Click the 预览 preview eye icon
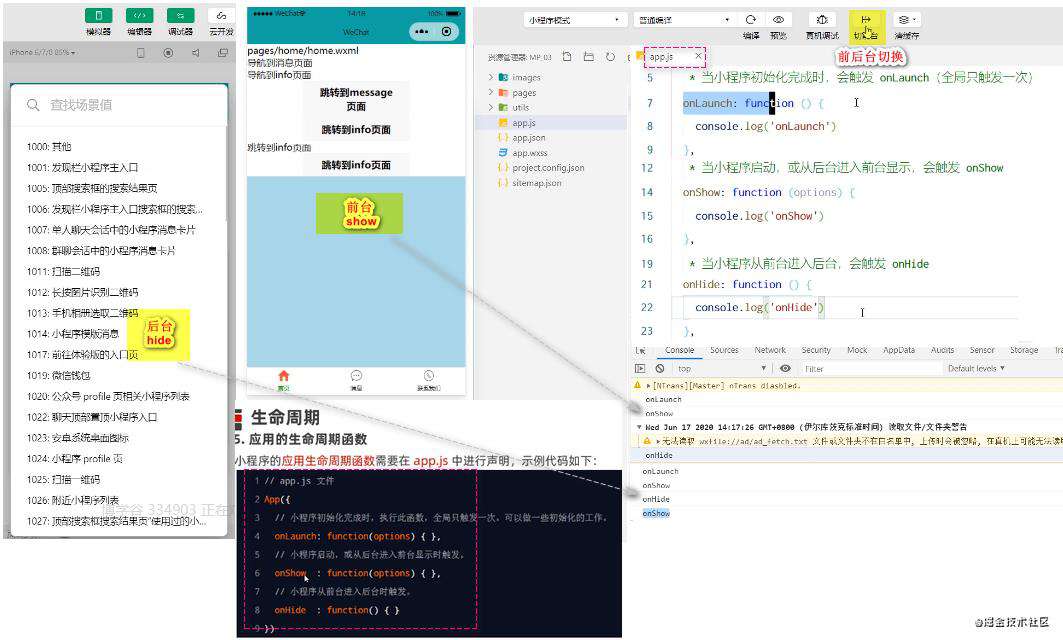1063x640 pixels. [x=778, y=20]
